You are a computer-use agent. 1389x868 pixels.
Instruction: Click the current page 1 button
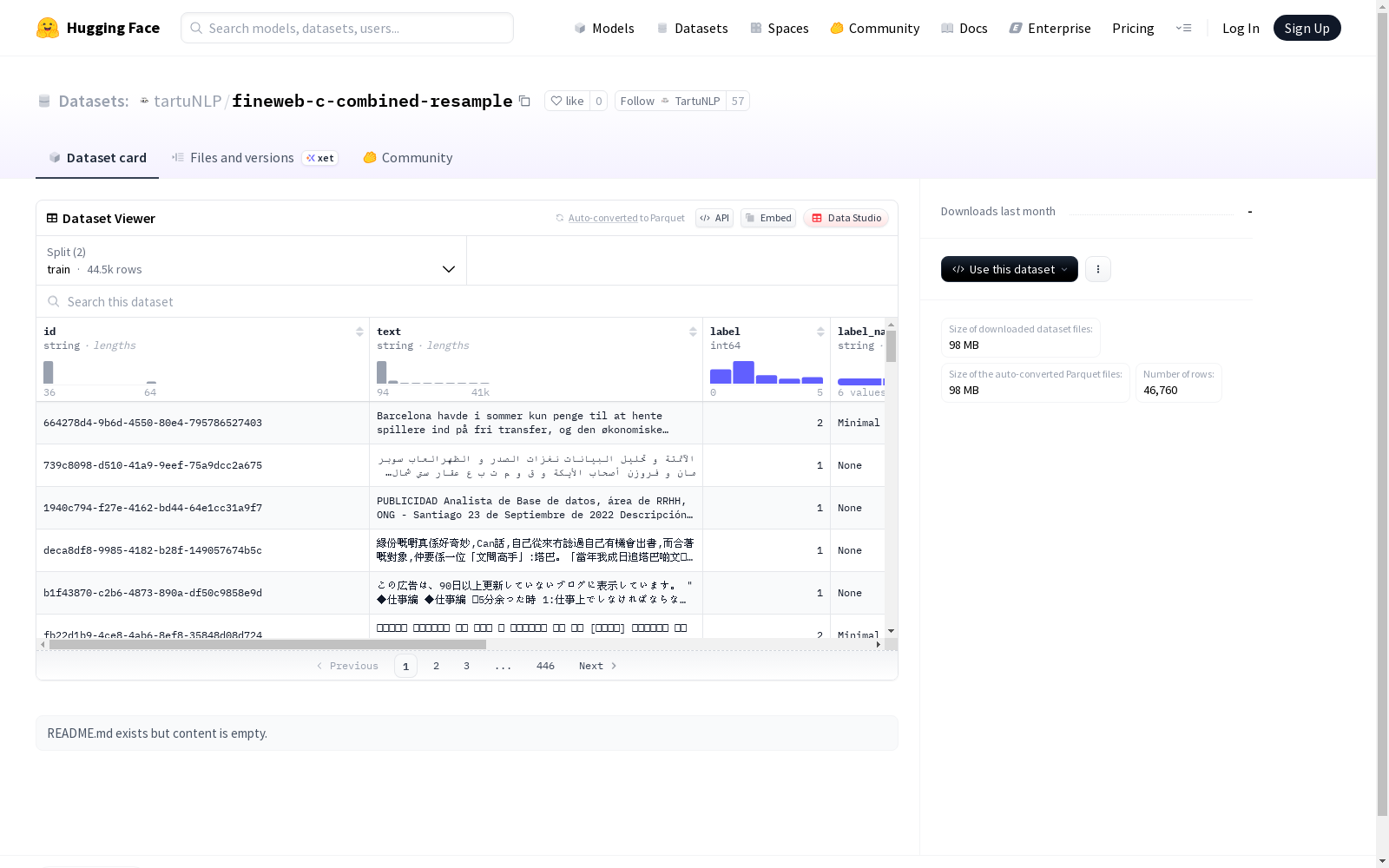[x=405, y=666]
